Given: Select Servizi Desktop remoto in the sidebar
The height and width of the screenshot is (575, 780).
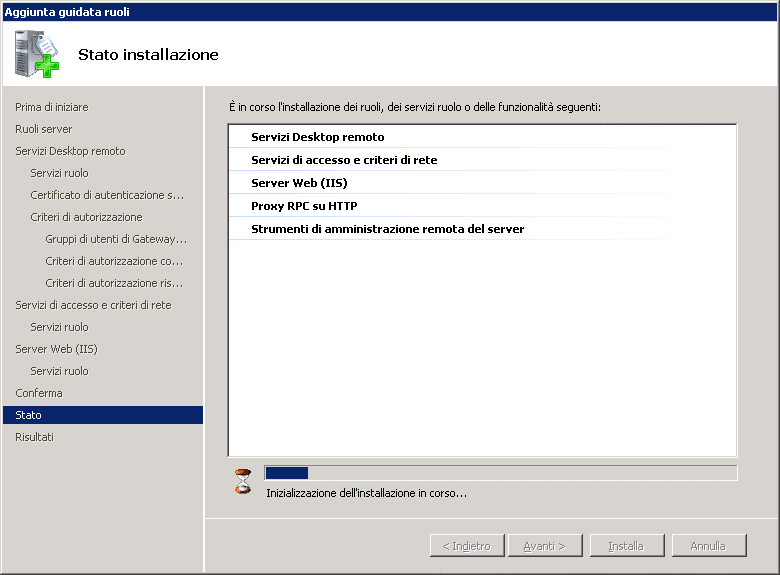Looking at the screenshot, I should [70, 151].
